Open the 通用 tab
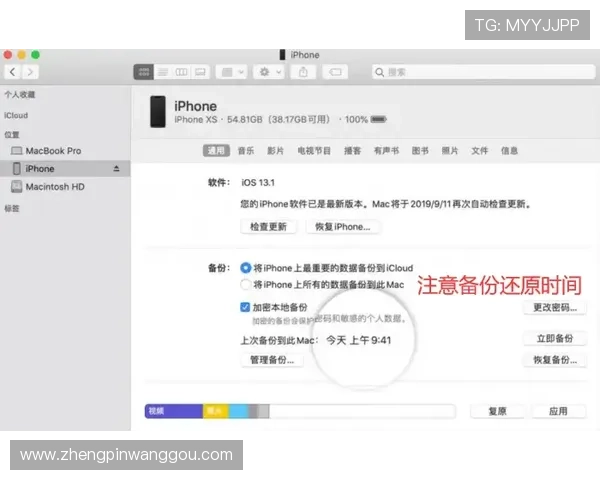The image size is (600, 480). click(x=216, y=151)
